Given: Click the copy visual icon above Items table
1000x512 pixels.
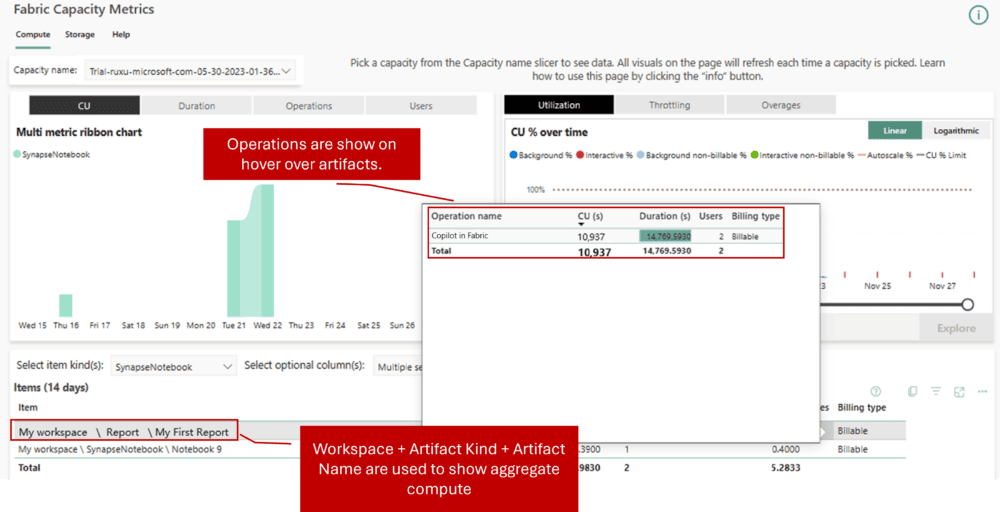Looking at the screenshot, I should [912, 391].
